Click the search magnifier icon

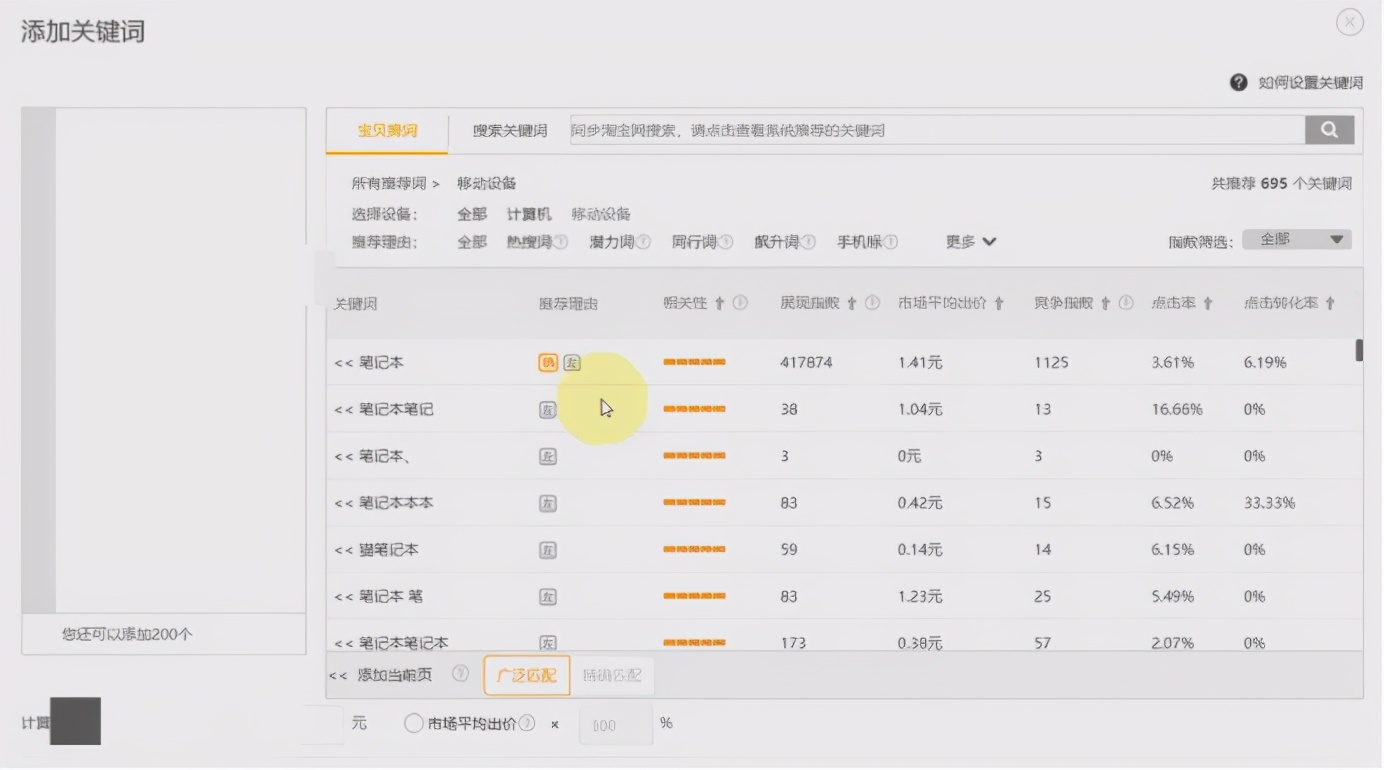tap(1330, 129)
